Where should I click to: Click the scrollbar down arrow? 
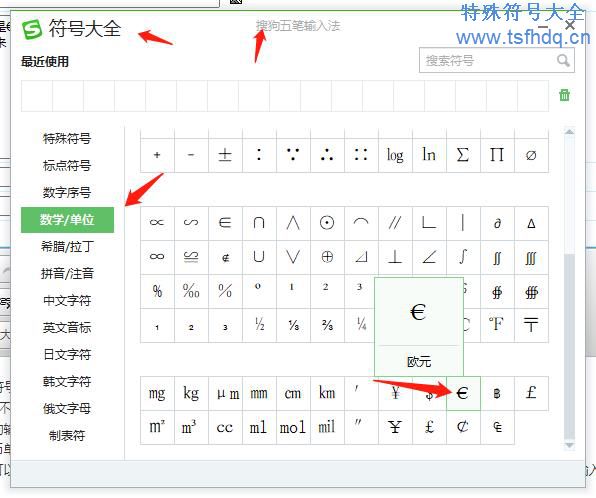569,445
